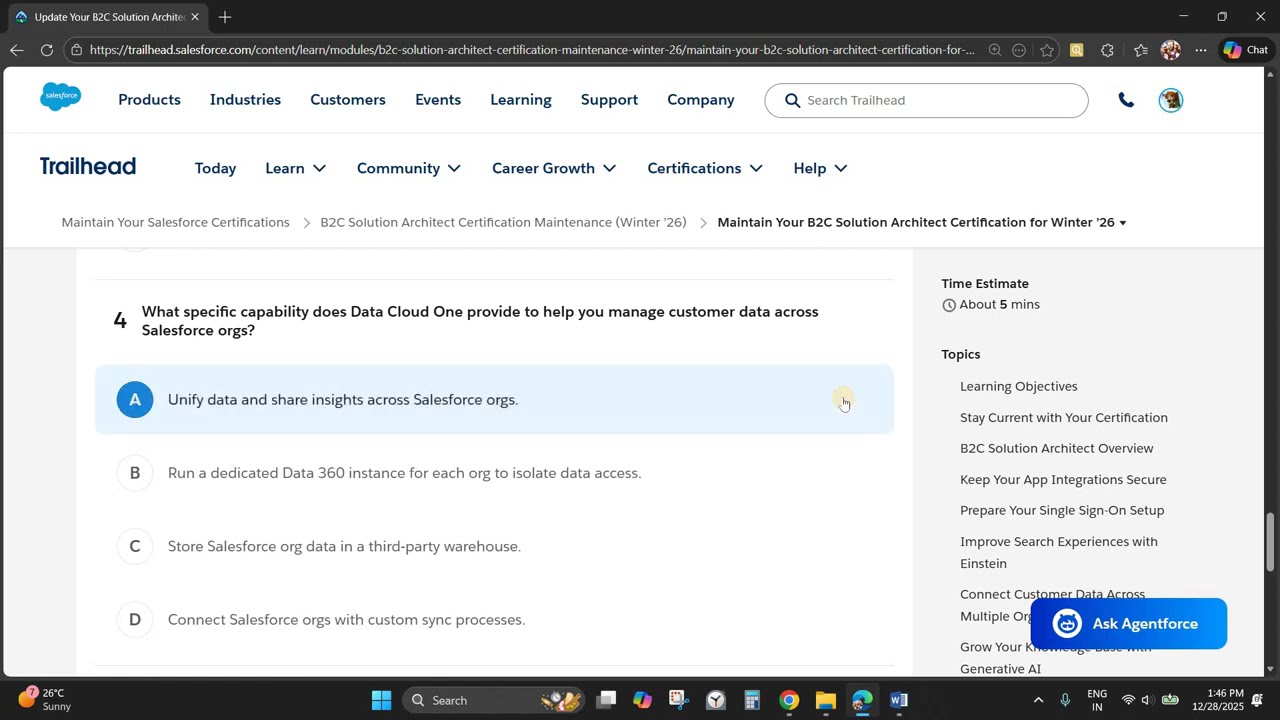Screen dimensions: 1280x720
Task: Open a new browser tab with plus icon
Action: point(225,17)
